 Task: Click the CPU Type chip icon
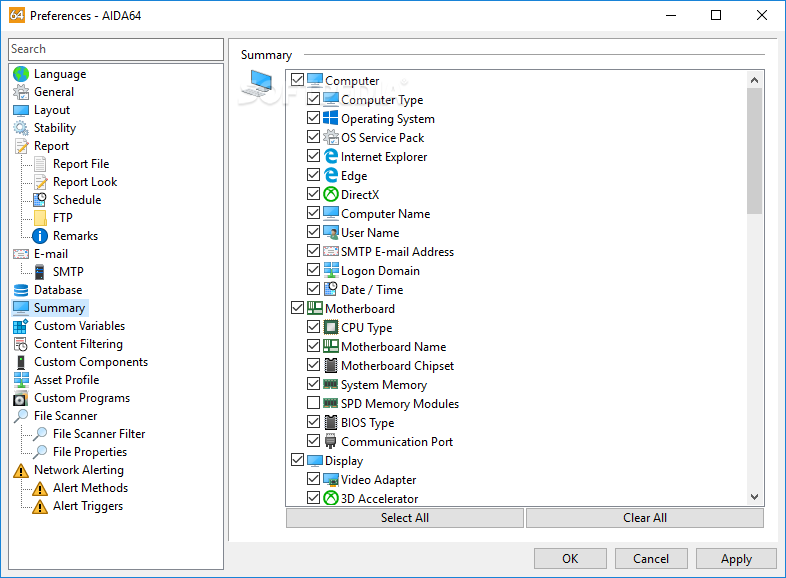coord(330,327)
